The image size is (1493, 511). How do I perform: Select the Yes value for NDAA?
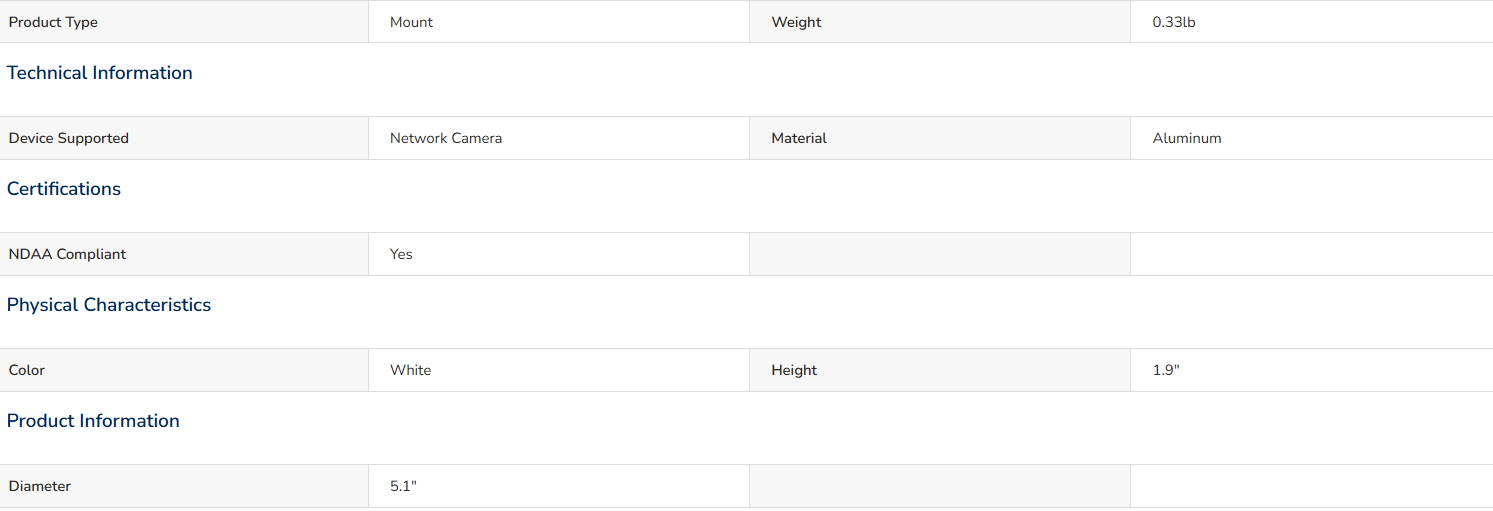click(401, 254)
